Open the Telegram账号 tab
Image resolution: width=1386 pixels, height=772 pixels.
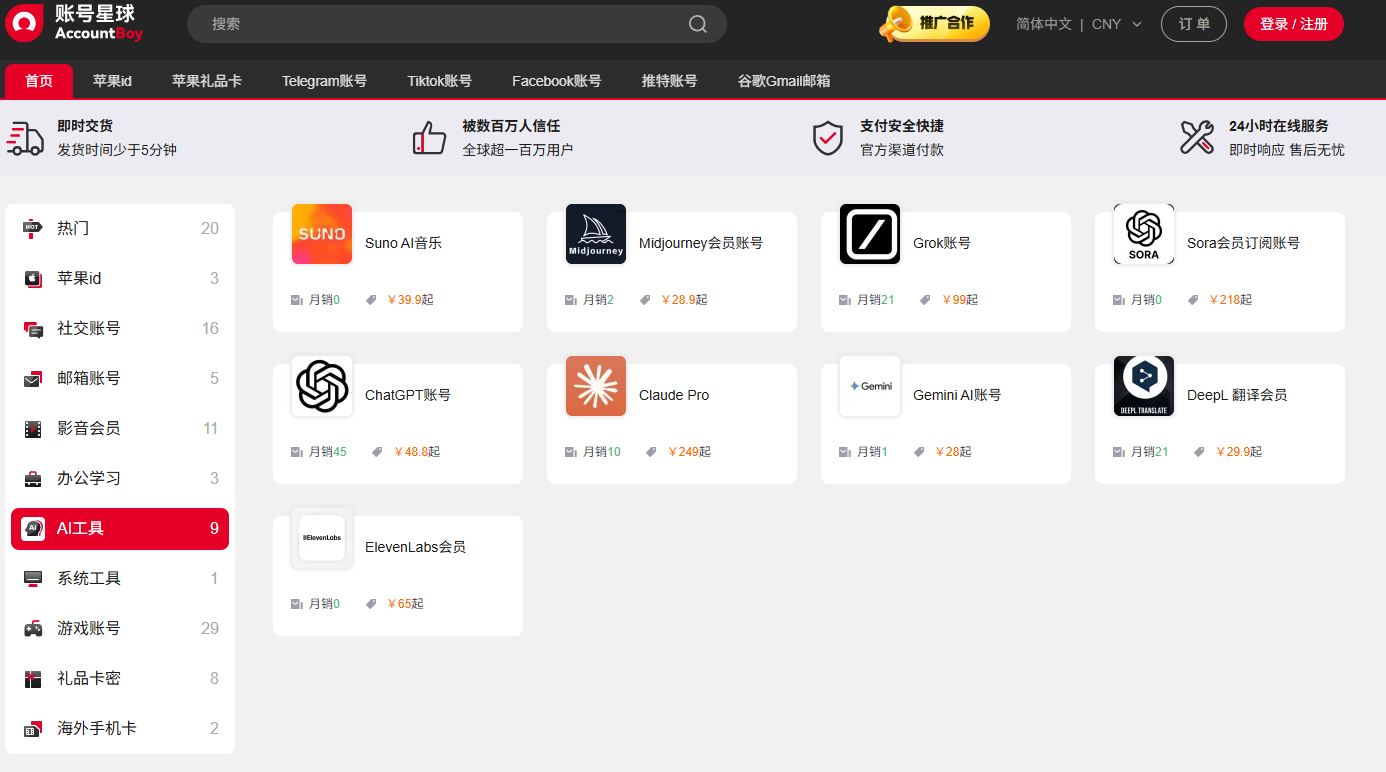324,81
